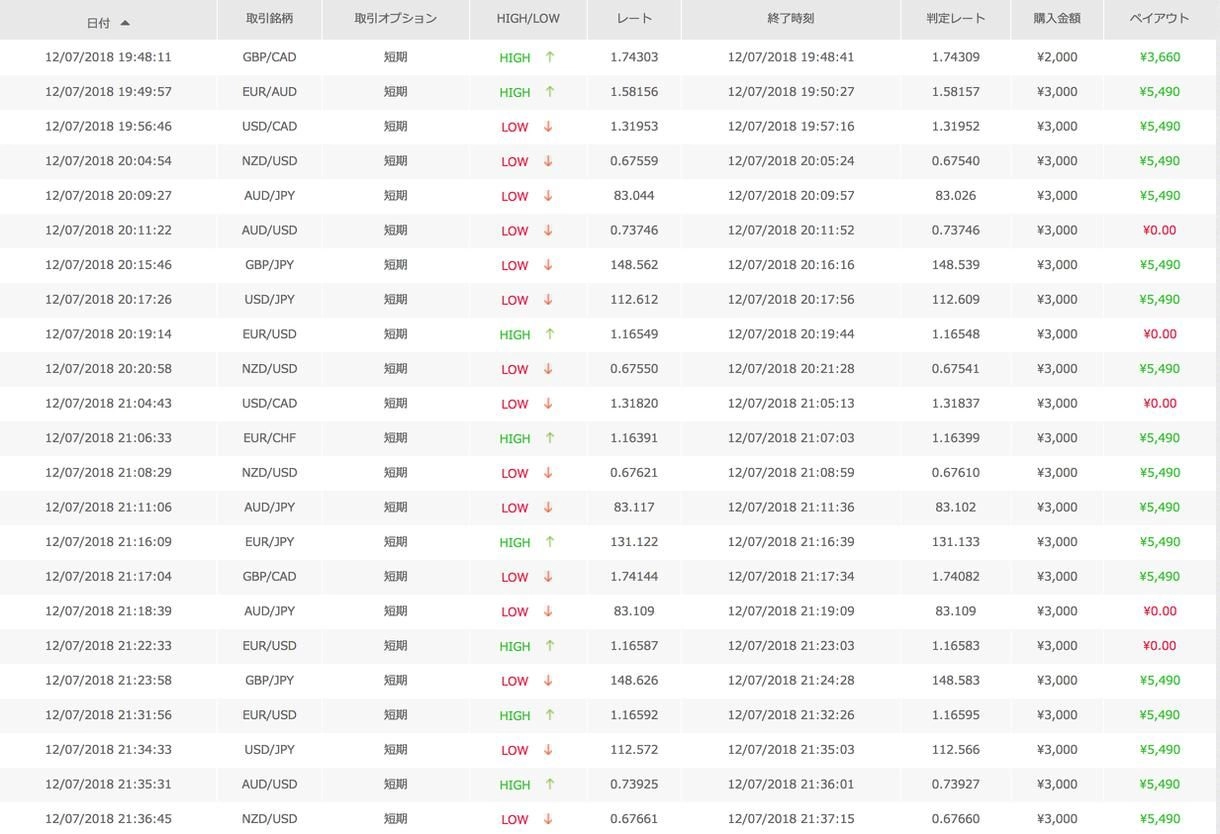The image size is (1220, 834).
Task: Click the red down arrow in the 19:56:46 USD/CAD row
Action: 548,126
